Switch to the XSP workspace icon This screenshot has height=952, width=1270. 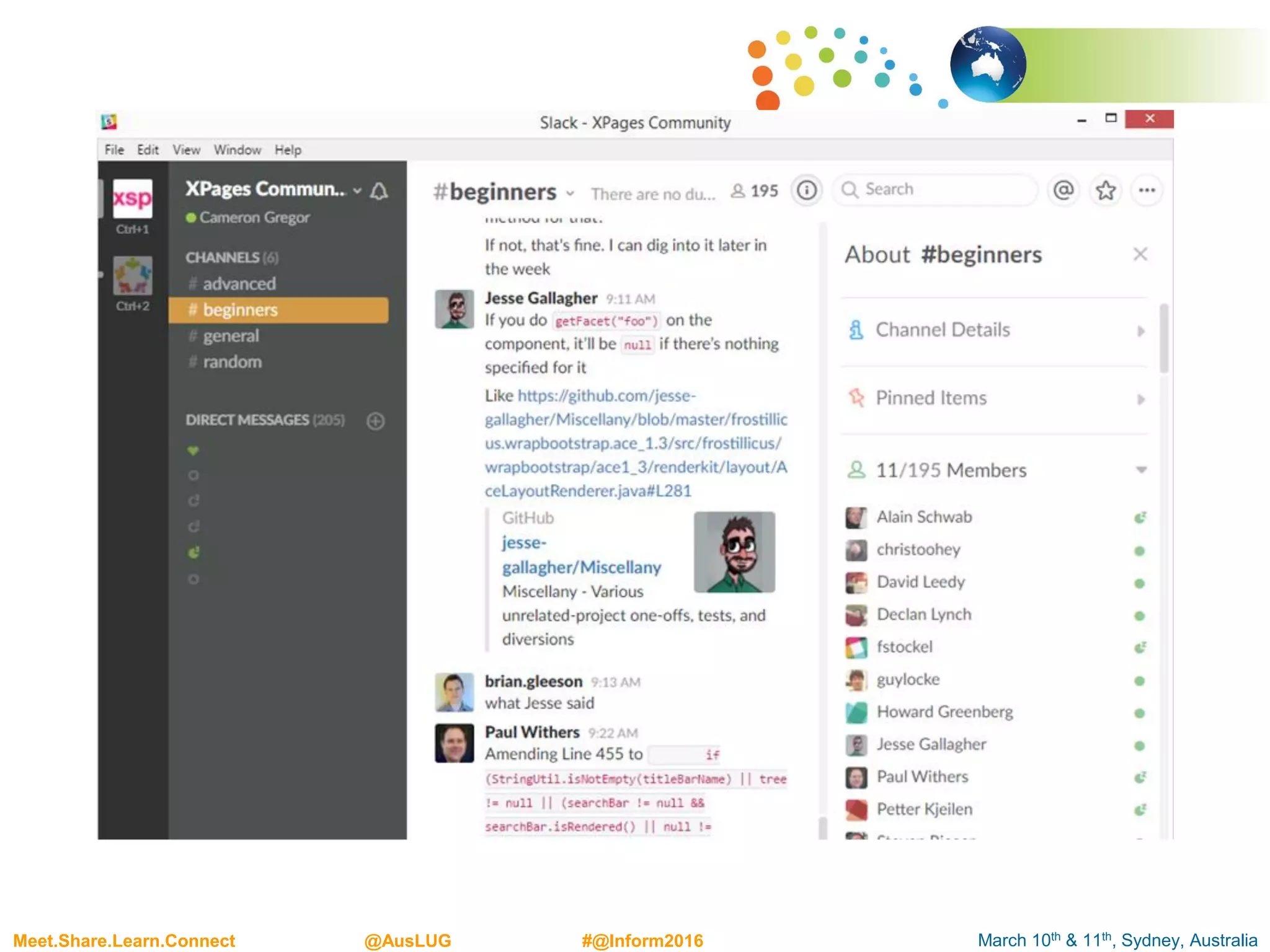pyautogui.click(x=132, y=199)
